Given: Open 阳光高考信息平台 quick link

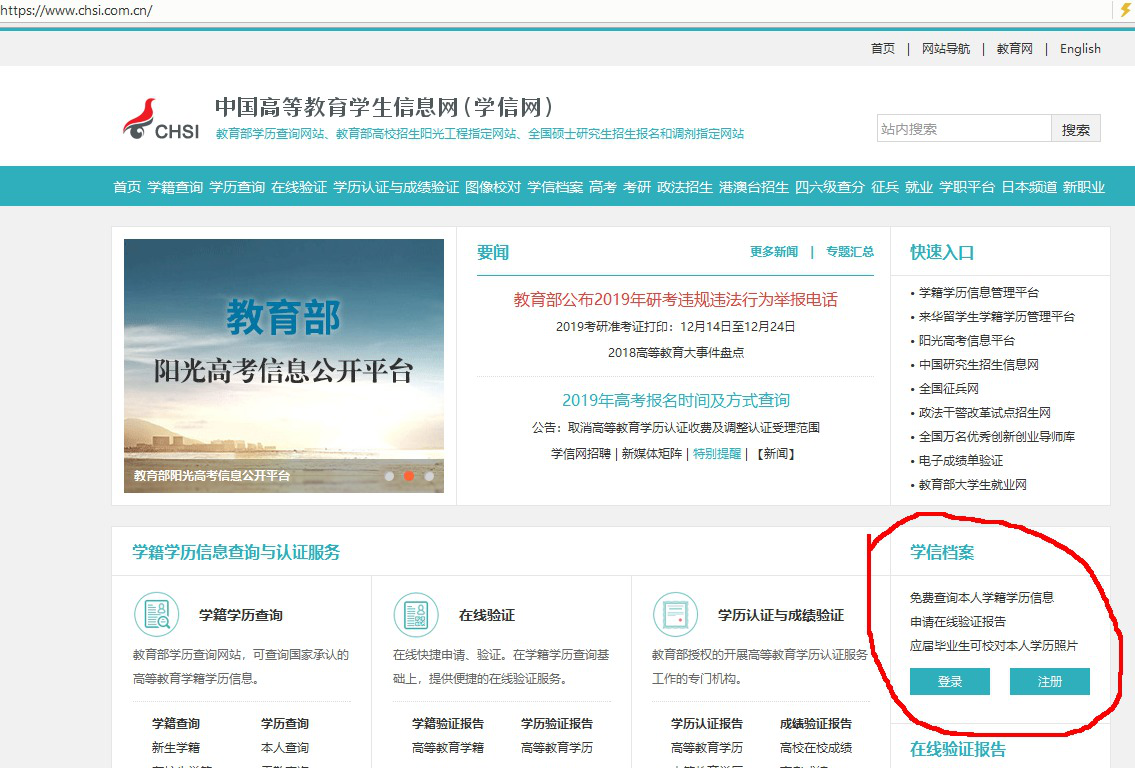Looking at the screenshot, I should coord(967,341).
